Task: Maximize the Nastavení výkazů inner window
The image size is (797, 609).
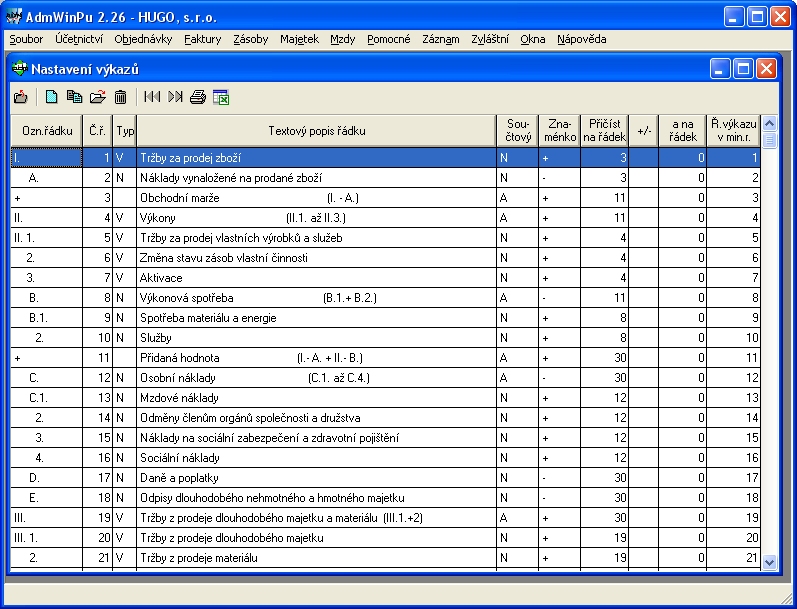Action: [743, 69]
